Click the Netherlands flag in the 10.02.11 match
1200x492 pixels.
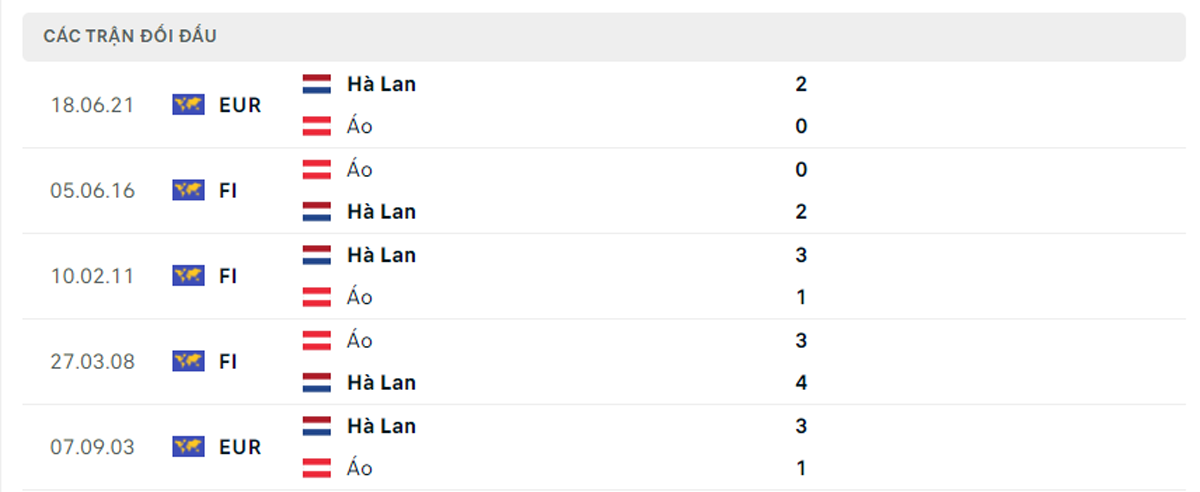[317, 255]
